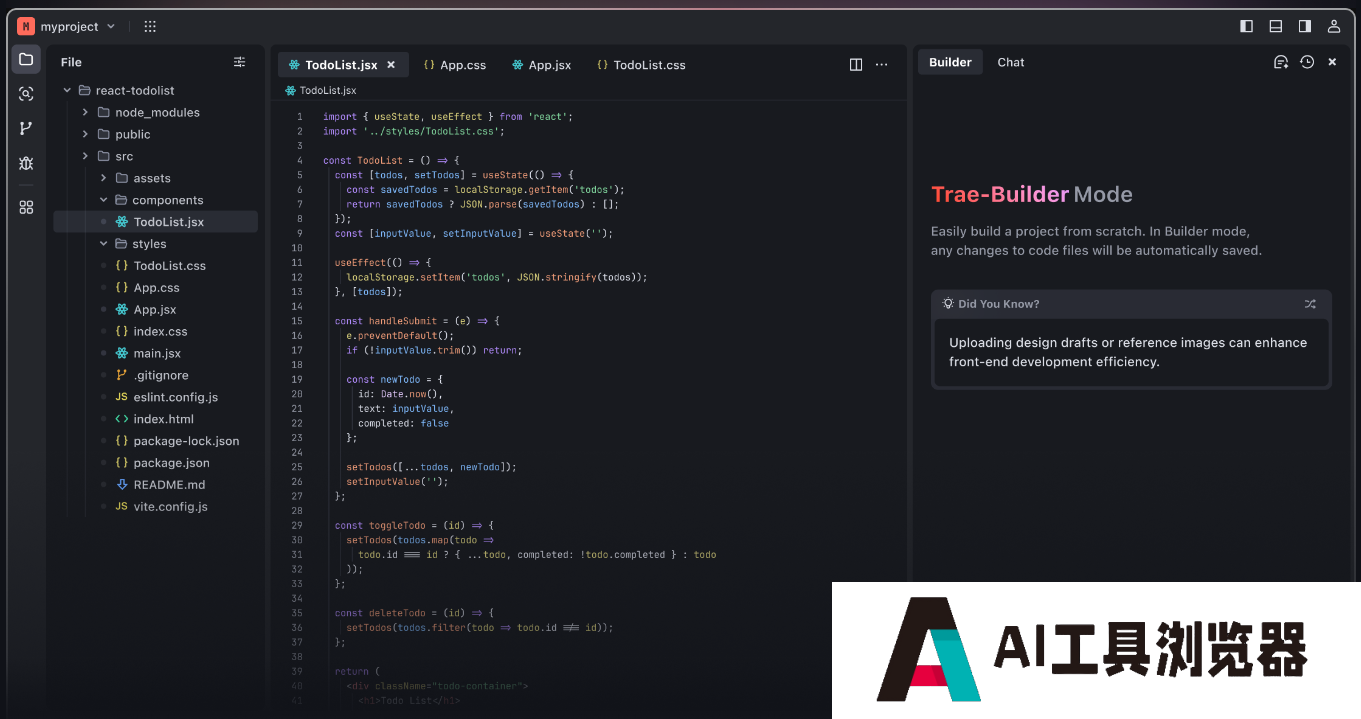
Task: Select TodoList.jsx in the file tree
Action: coord(155,222)
